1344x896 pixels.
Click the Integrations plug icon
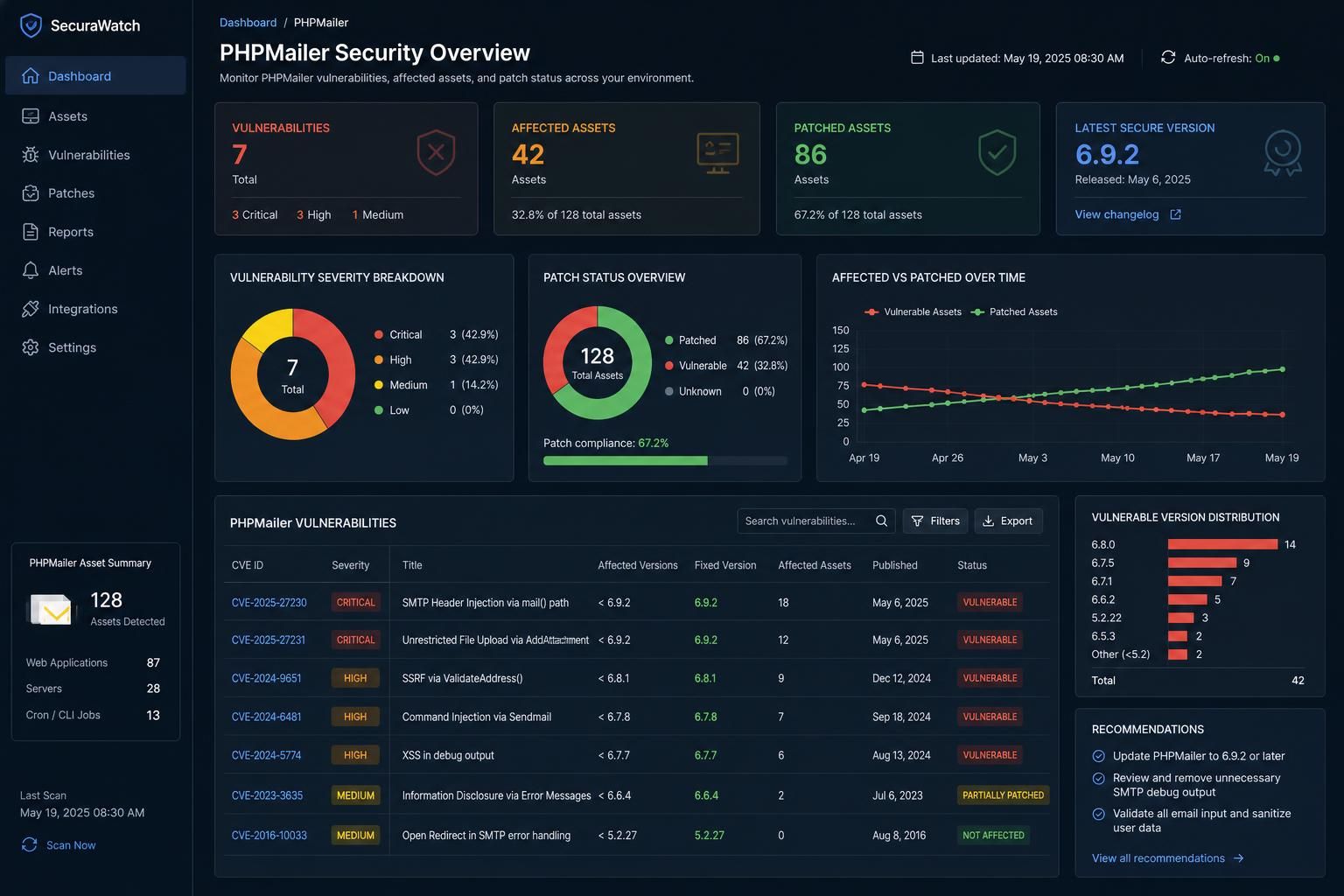(x=31, y=309)
